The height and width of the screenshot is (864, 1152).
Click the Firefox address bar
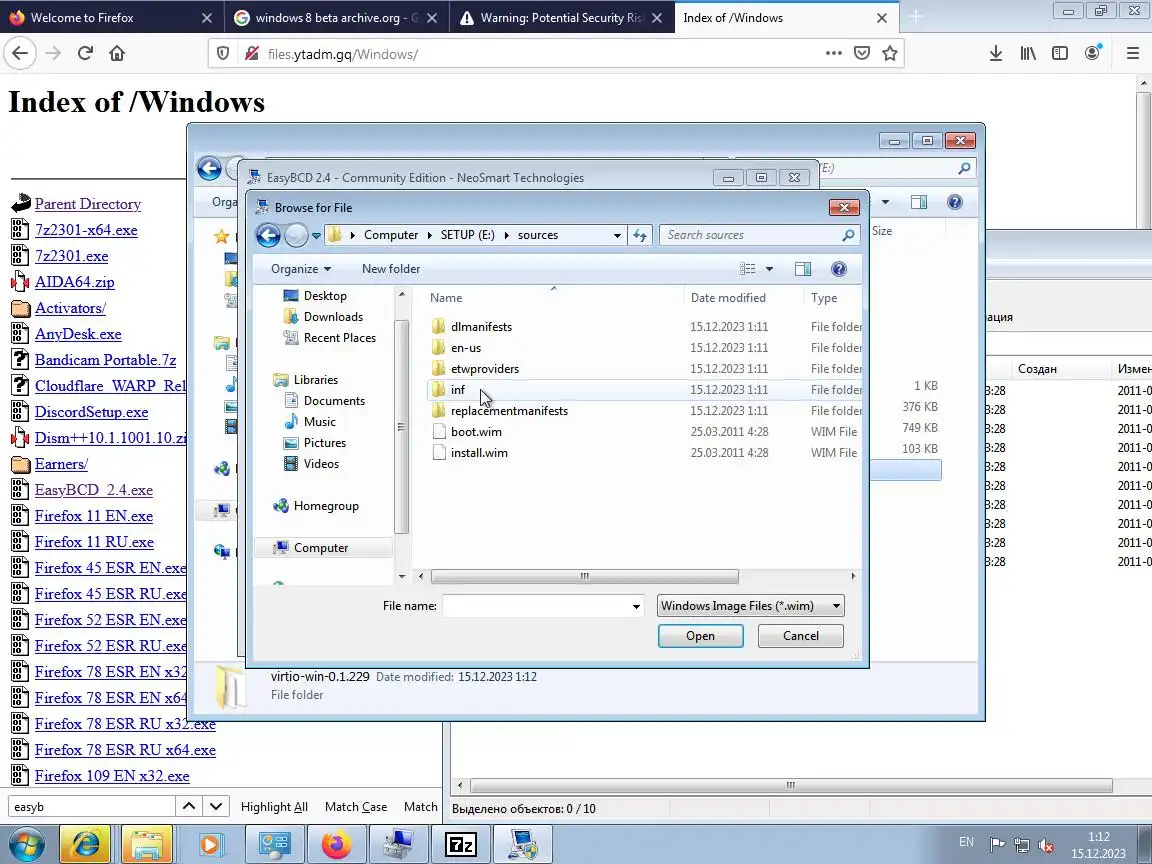540,54
